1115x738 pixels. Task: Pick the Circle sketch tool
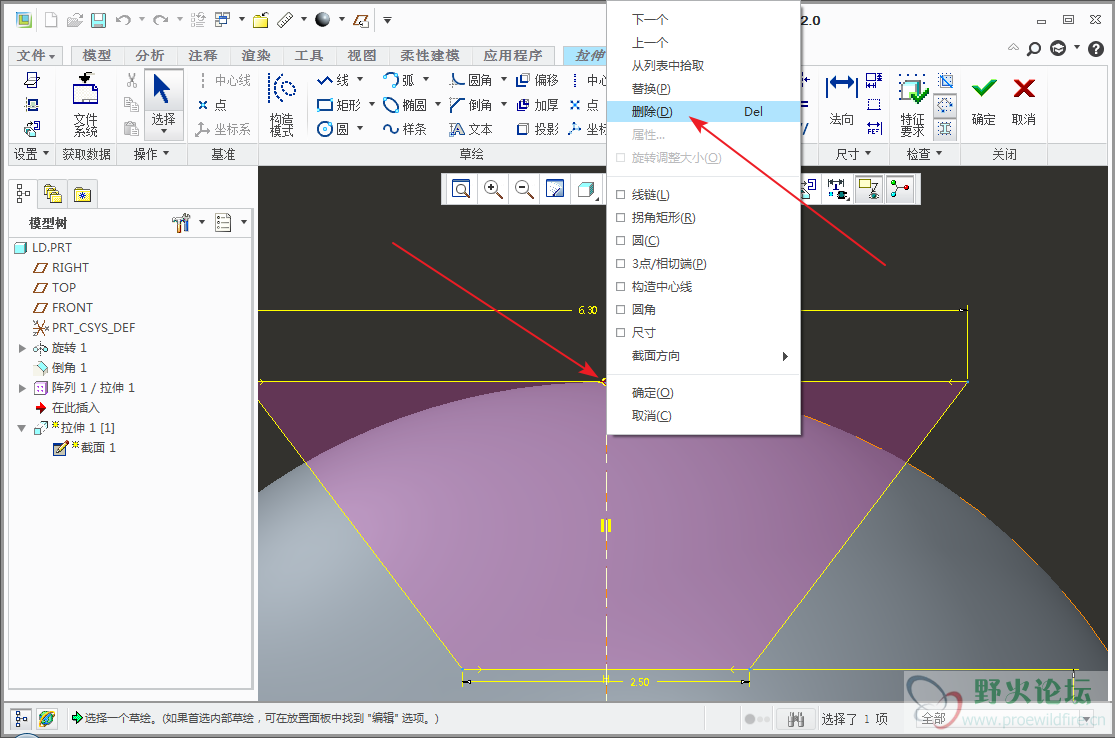click(334, 129)
